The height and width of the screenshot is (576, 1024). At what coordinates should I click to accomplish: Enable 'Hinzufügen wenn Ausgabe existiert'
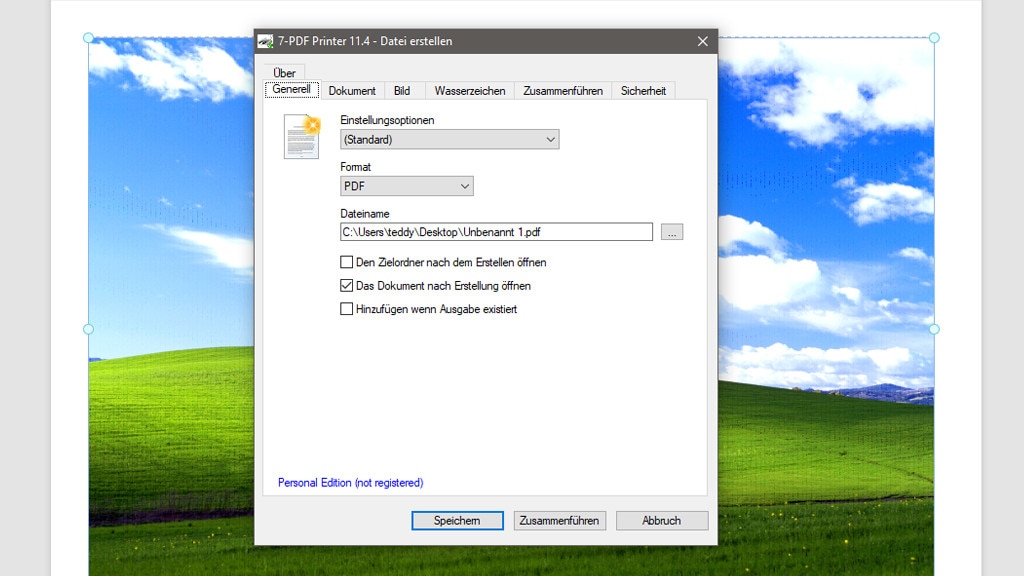click(344, 309)
